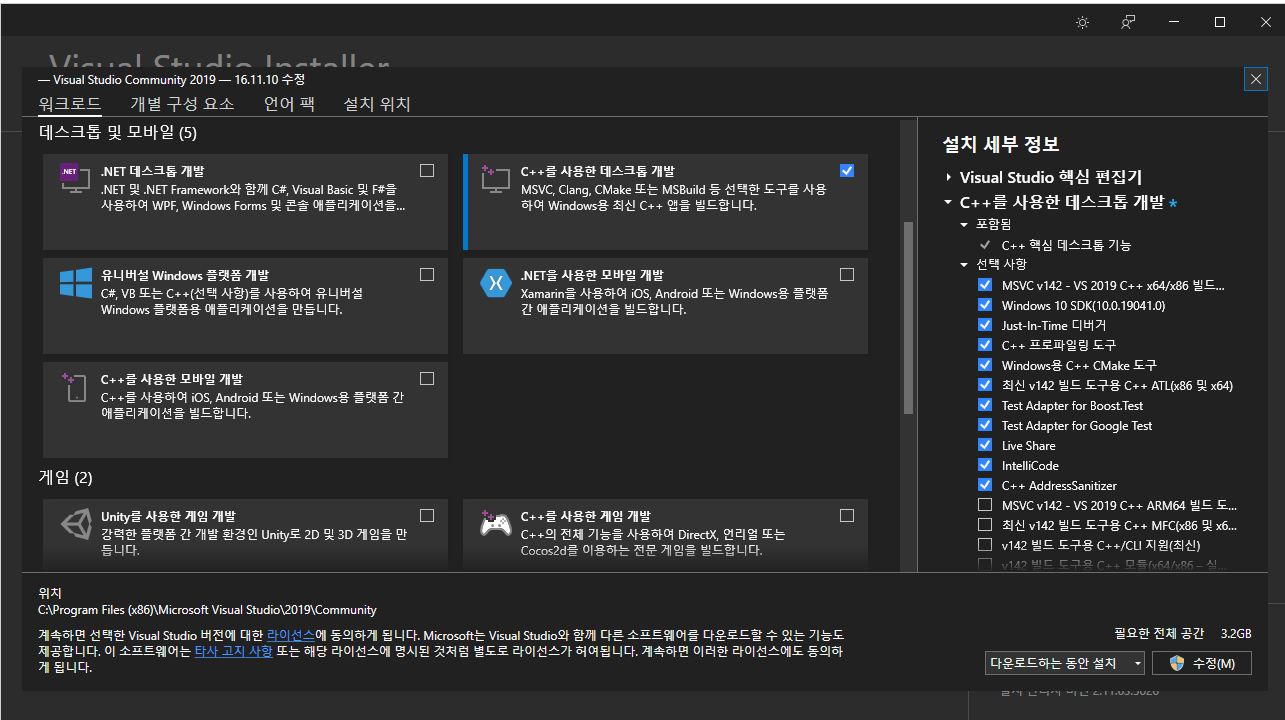Check v142 C++/CLI 지원(최신) option
1285x720 pixels.
[x=985, y=545]
